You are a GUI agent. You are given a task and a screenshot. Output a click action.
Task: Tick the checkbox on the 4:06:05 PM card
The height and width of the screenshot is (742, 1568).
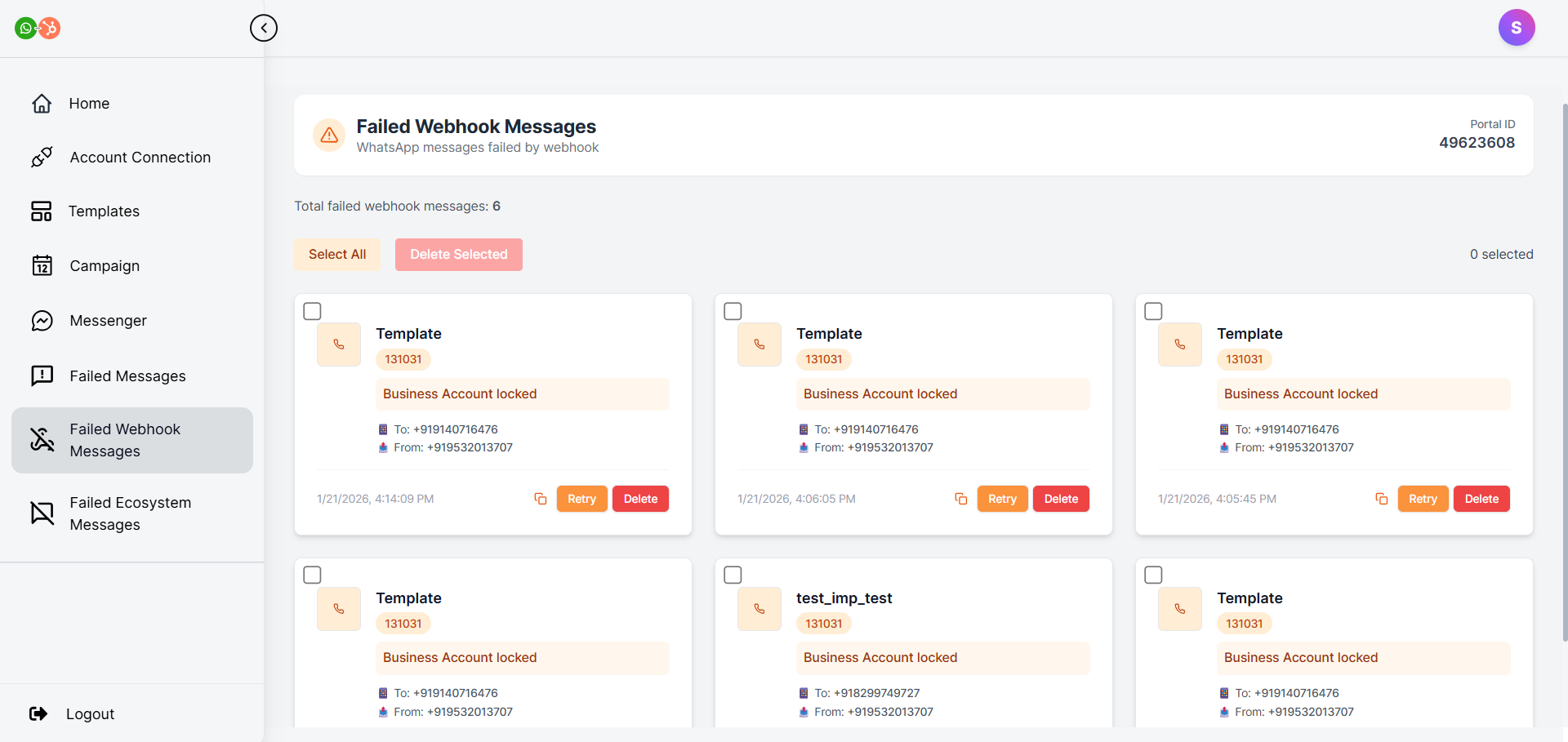733,311
